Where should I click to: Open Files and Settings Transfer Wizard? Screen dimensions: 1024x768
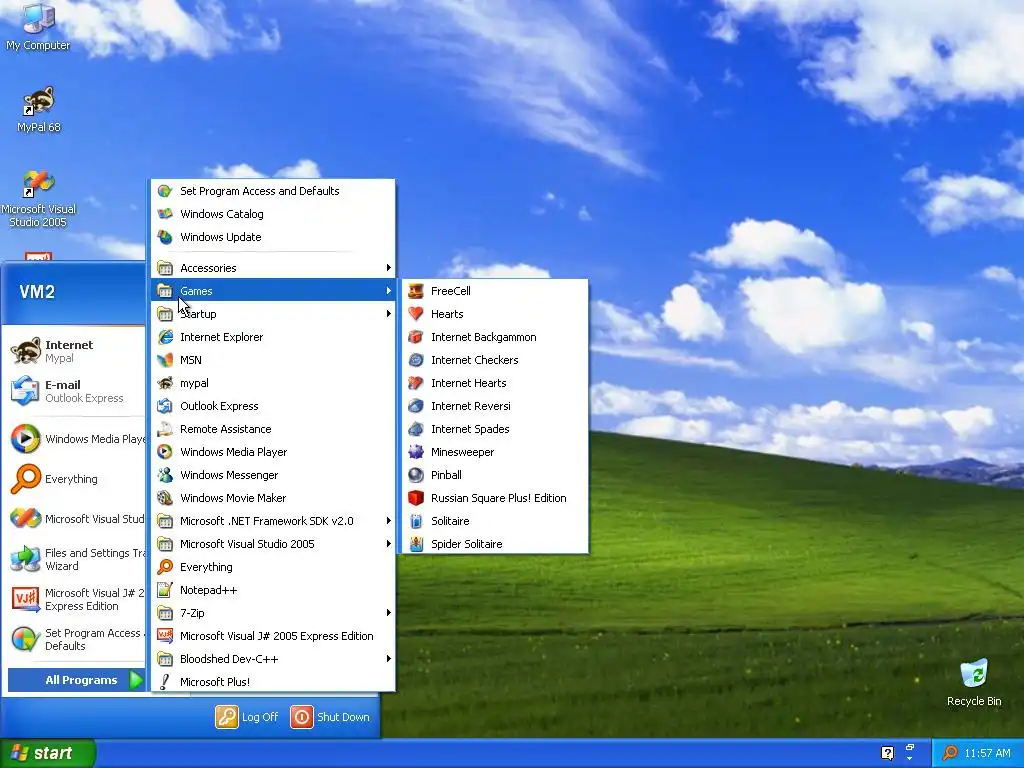[x=75, y=560]
